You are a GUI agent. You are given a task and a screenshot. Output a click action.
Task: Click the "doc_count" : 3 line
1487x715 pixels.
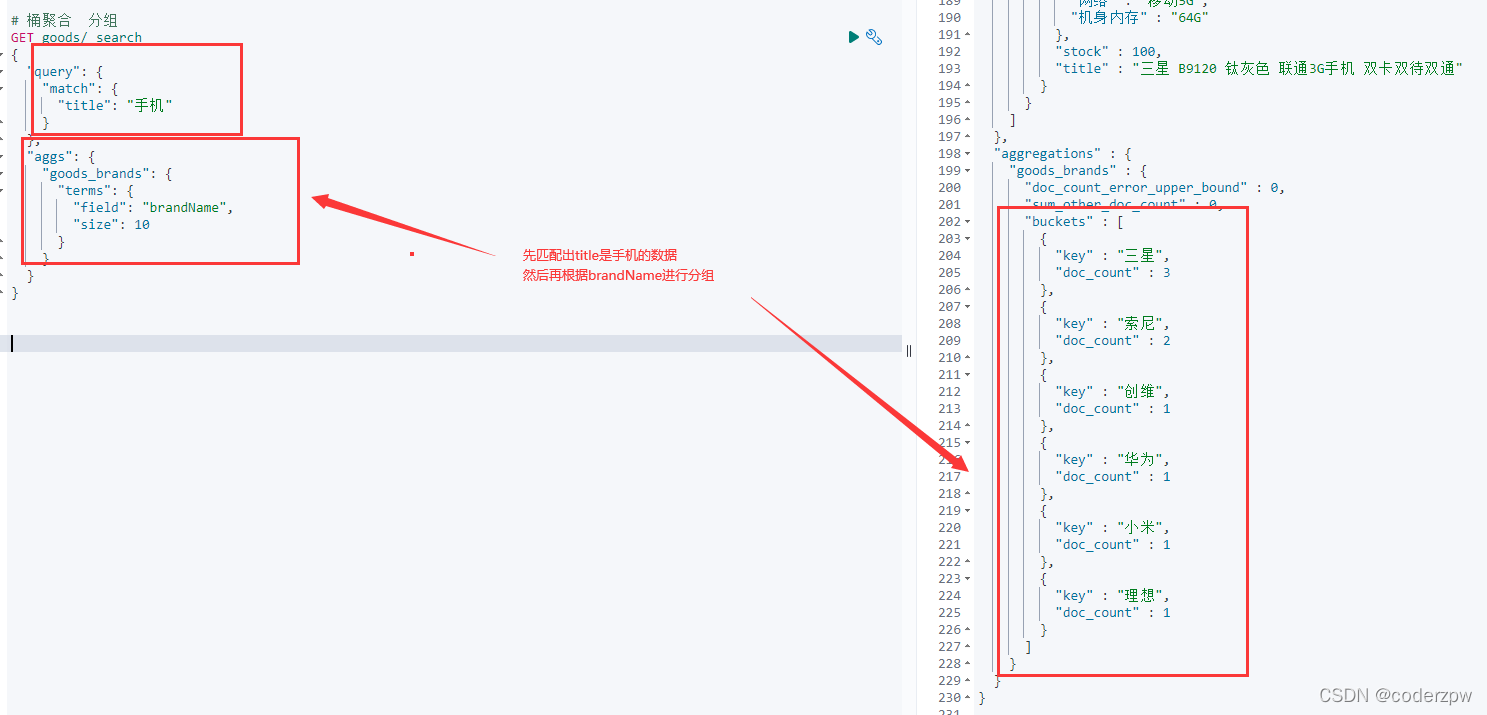pos(1112,273)
